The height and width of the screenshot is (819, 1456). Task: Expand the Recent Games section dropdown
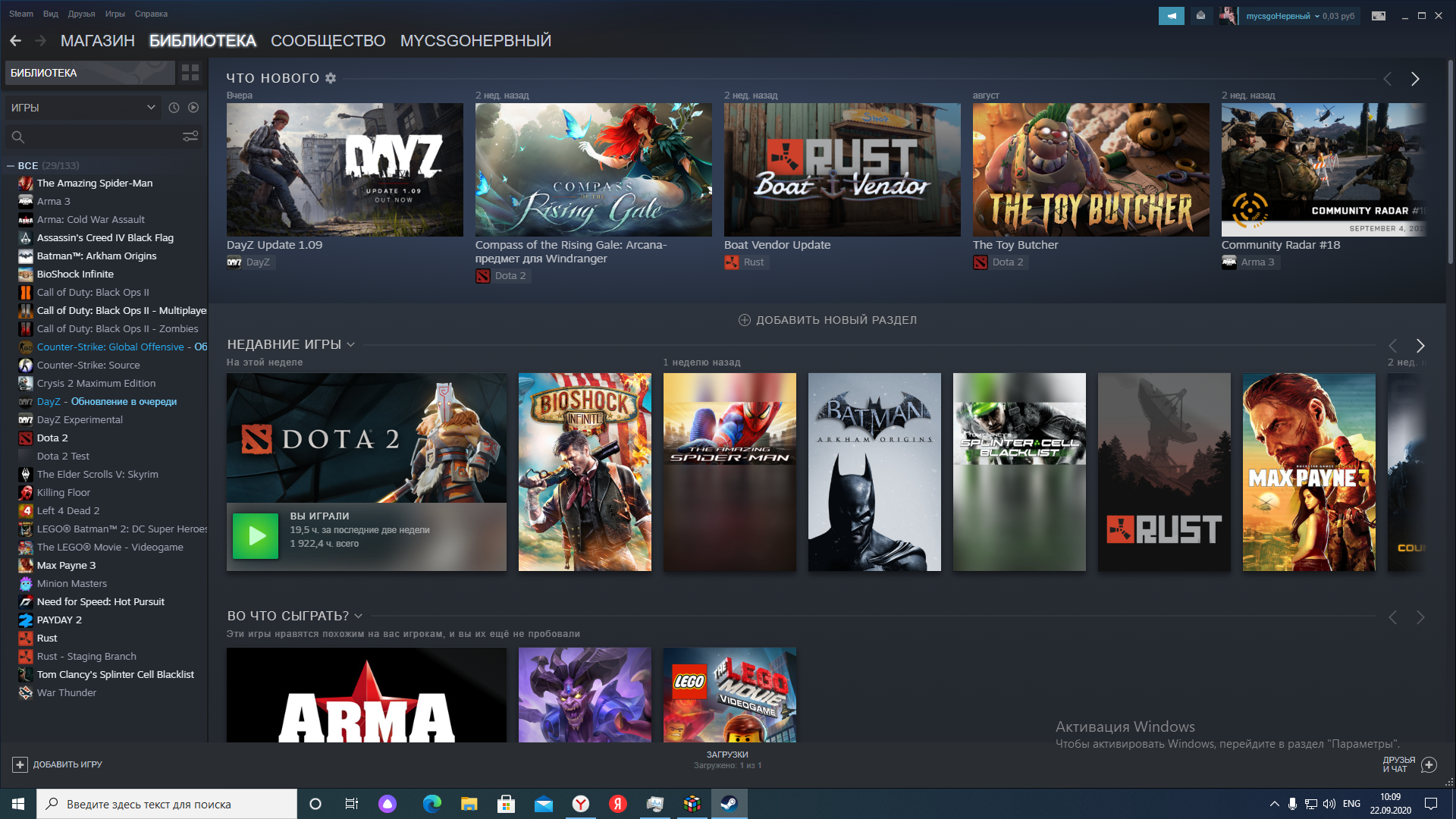tap(351, 345)
